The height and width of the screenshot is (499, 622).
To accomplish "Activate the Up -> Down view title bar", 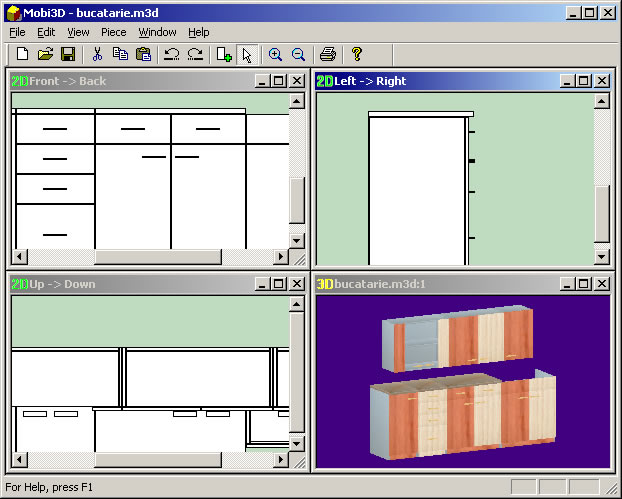I will click(x=158, y=284).
